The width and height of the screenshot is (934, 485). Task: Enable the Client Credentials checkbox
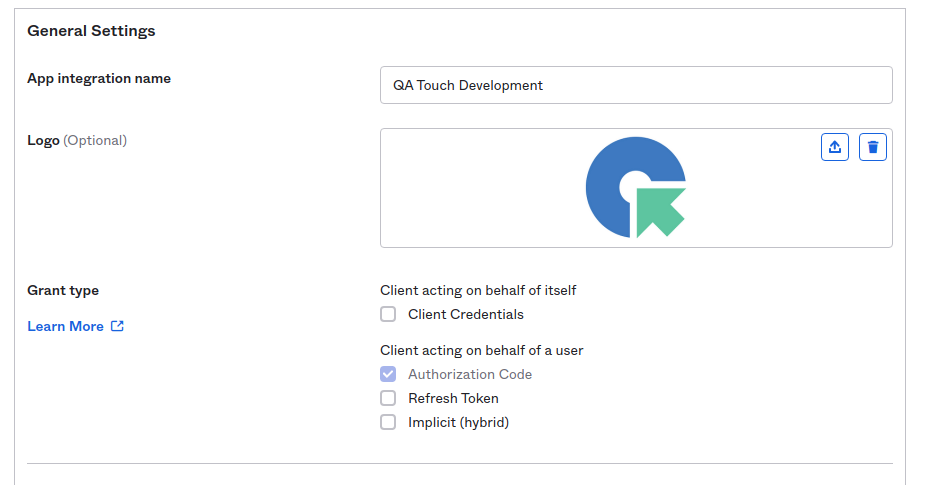388,314
